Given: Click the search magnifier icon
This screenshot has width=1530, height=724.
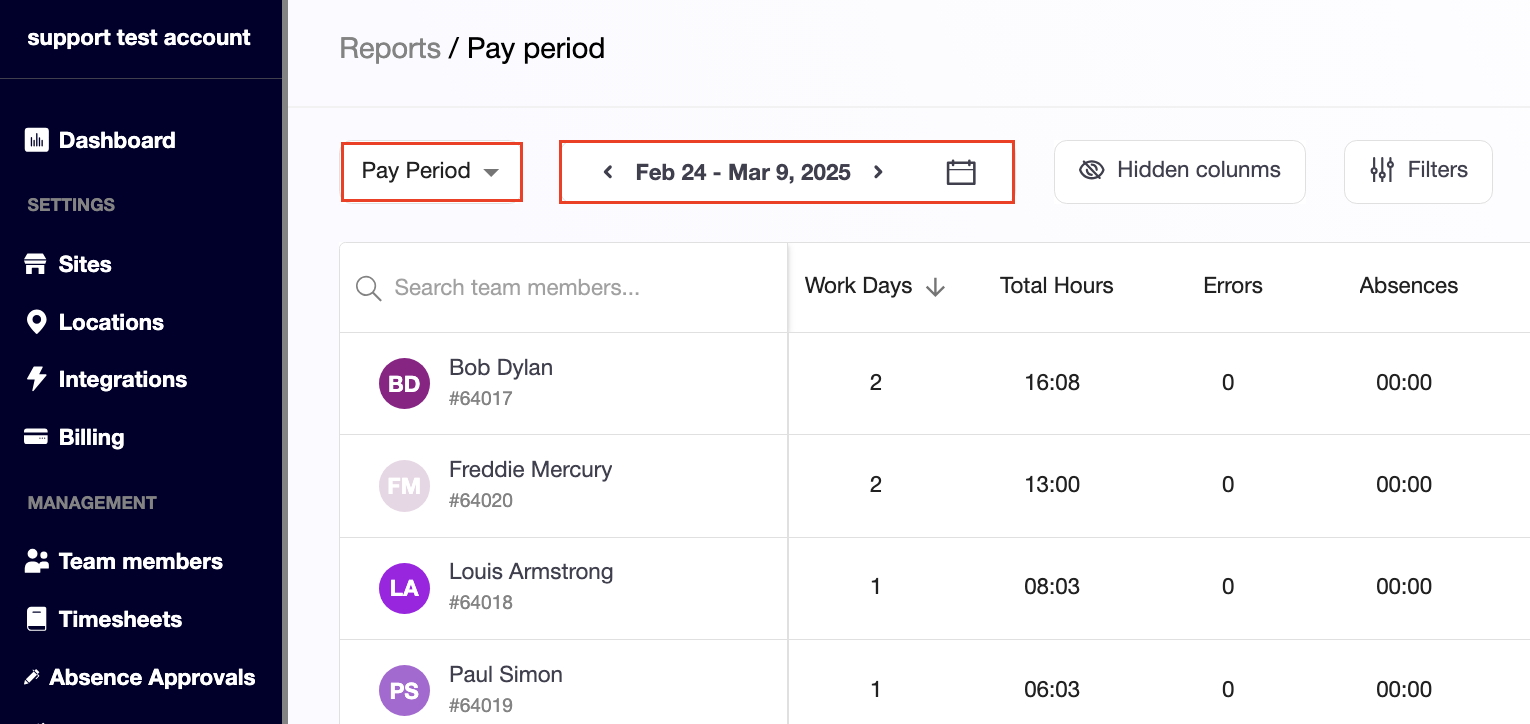Looking at the screenshot, I should (369, 288).
